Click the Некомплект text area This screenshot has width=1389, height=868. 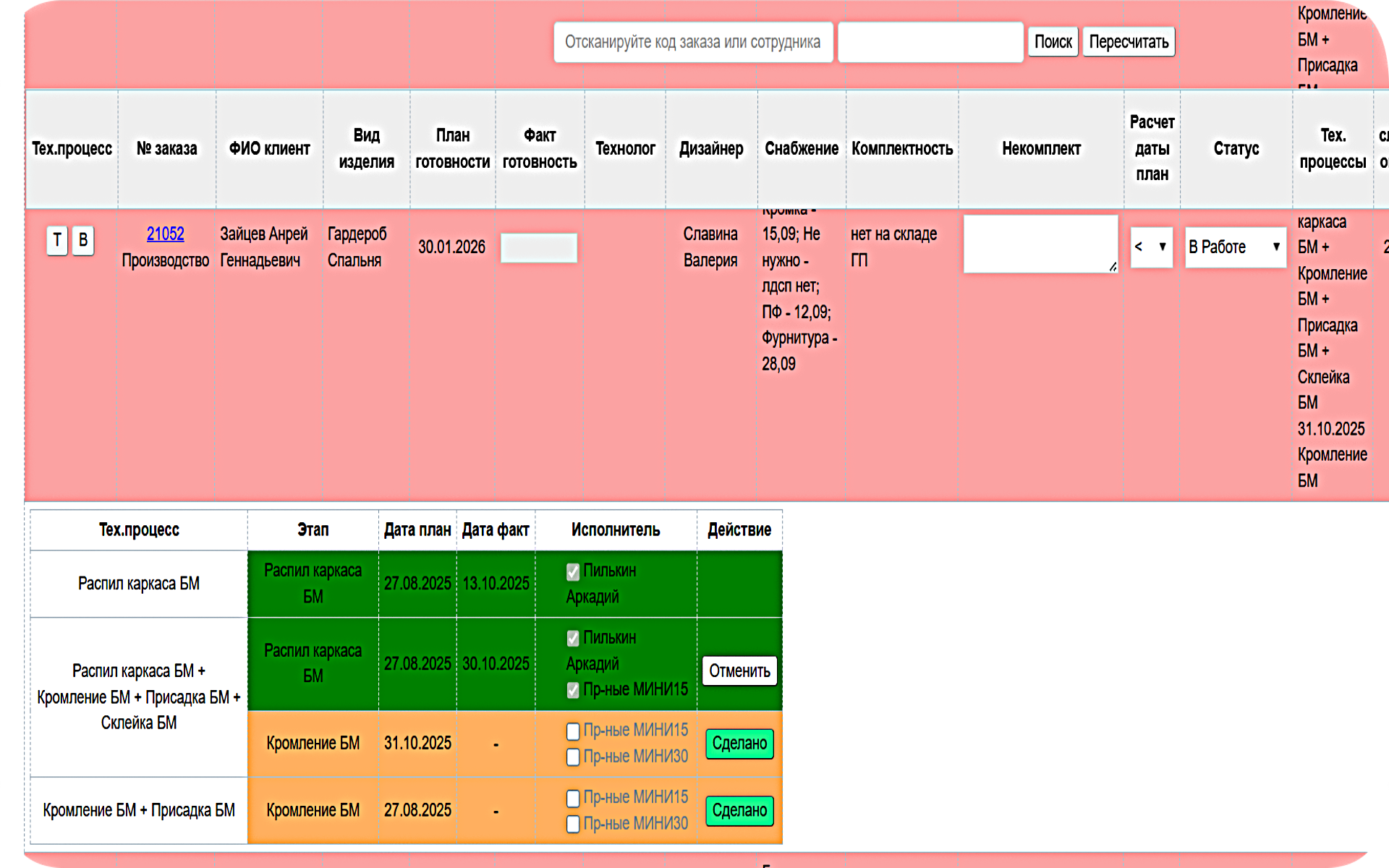coord(1040,244)
